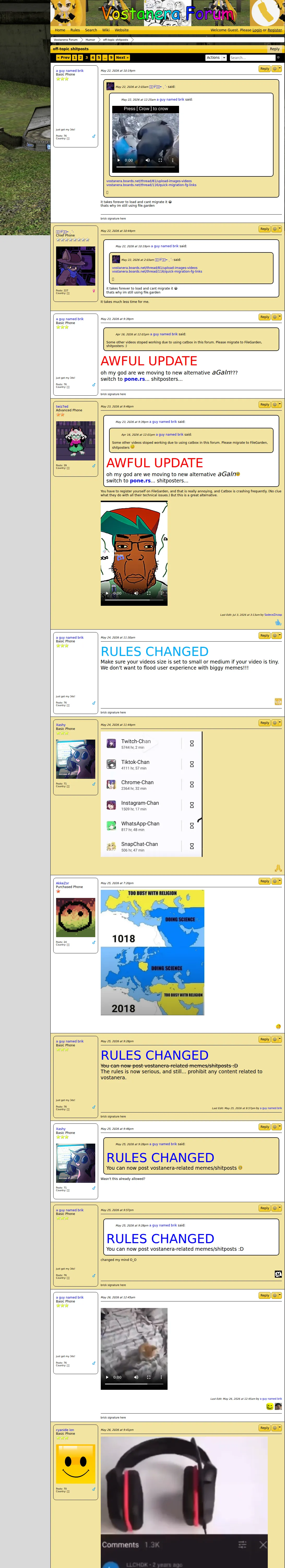Open the 1018 versus 2018 map image

152,953
